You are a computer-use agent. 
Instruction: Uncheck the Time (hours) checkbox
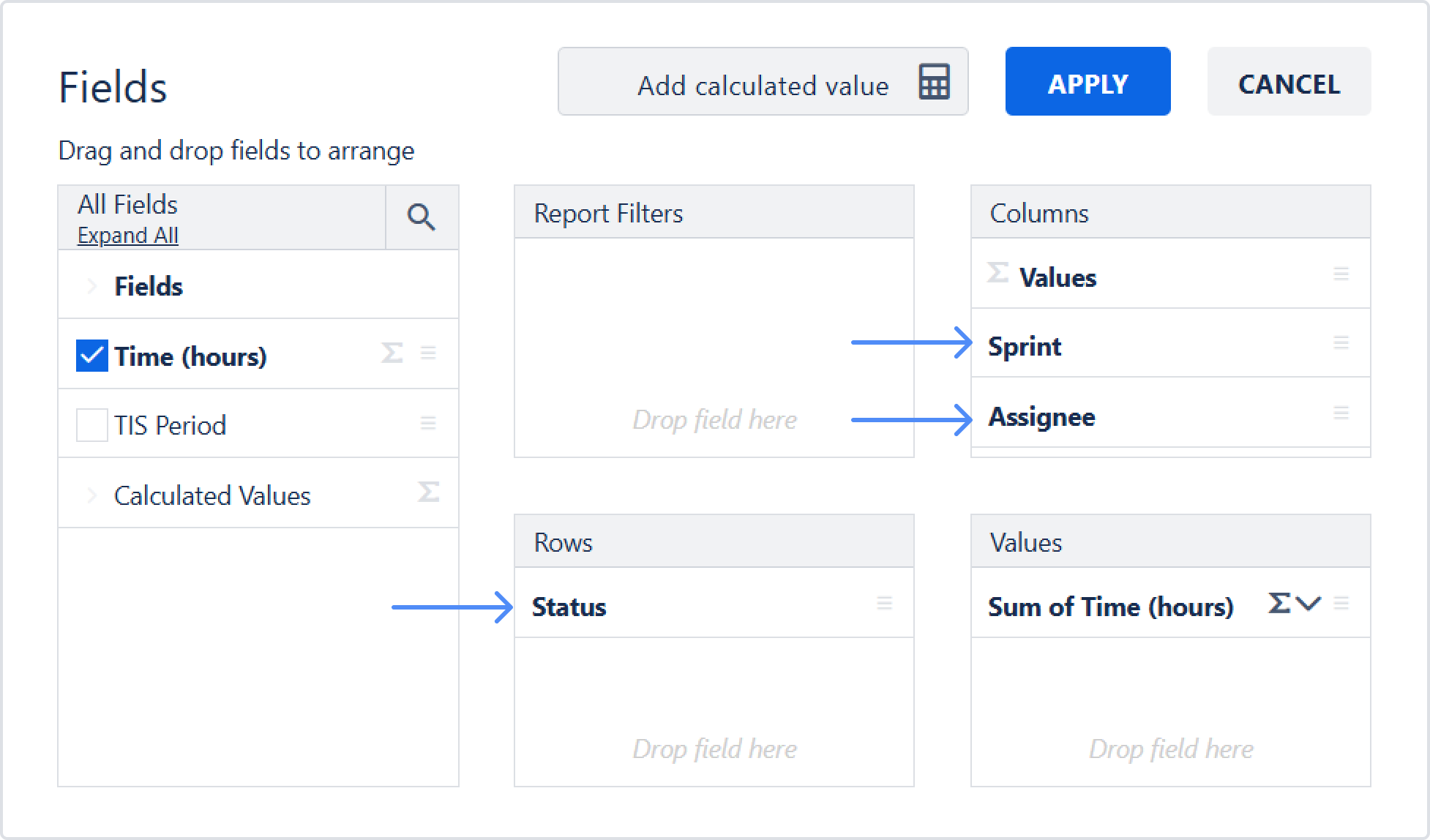92,356
